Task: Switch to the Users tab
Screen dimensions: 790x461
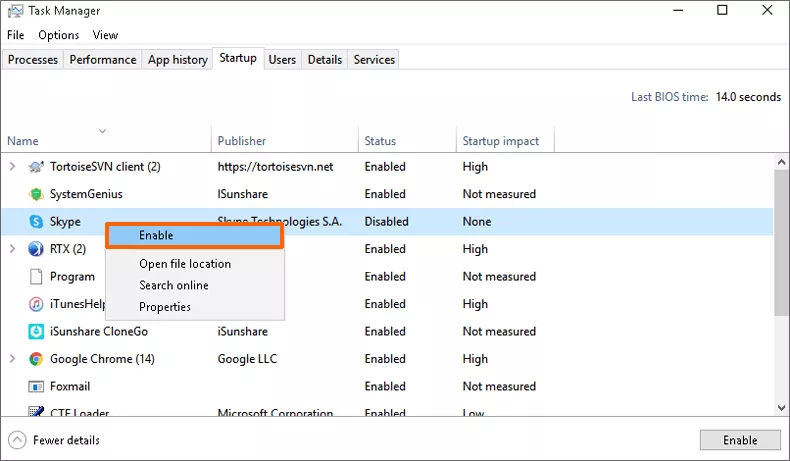Action: 282,59
